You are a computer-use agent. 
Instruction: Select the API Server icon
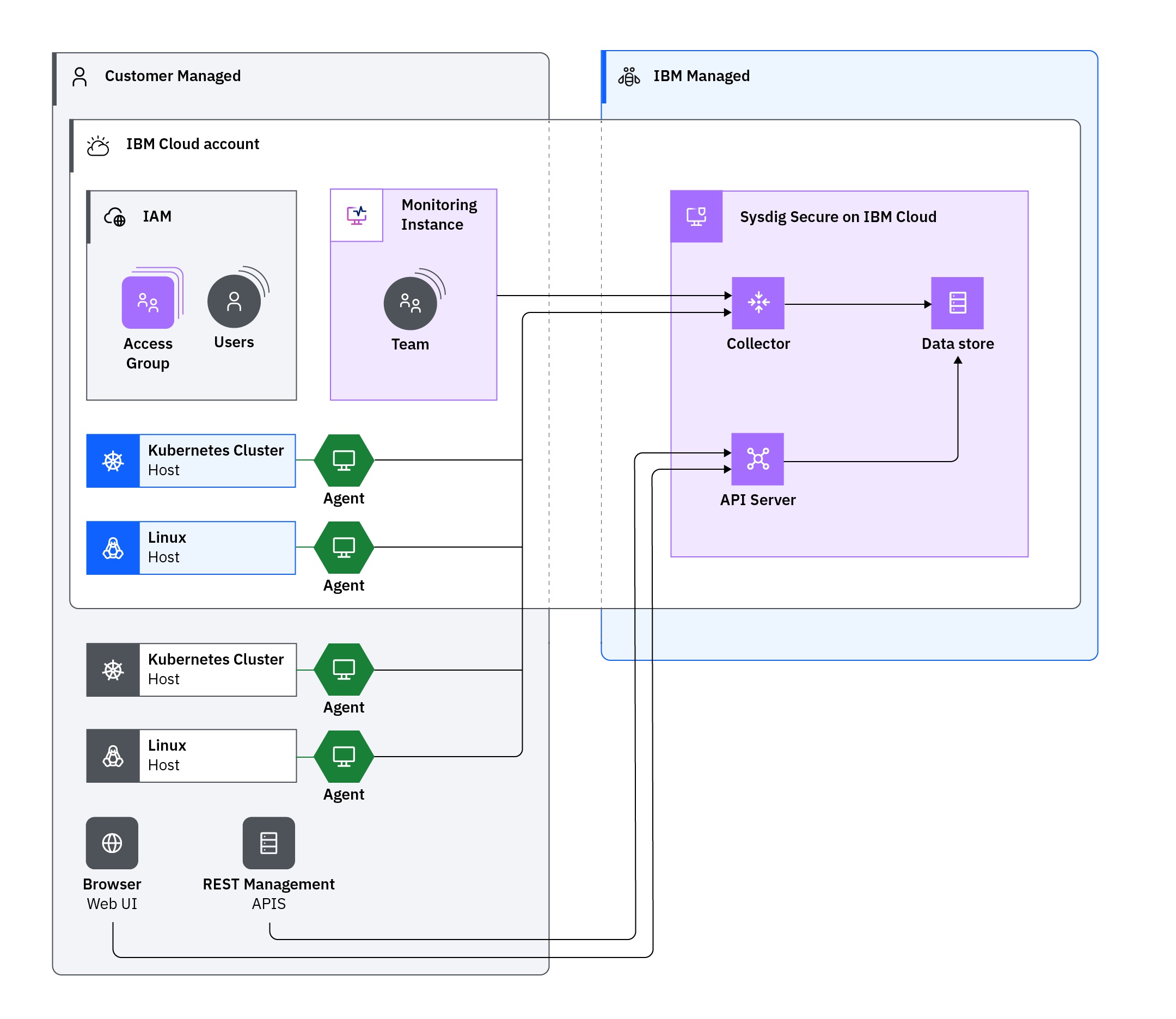757,459
